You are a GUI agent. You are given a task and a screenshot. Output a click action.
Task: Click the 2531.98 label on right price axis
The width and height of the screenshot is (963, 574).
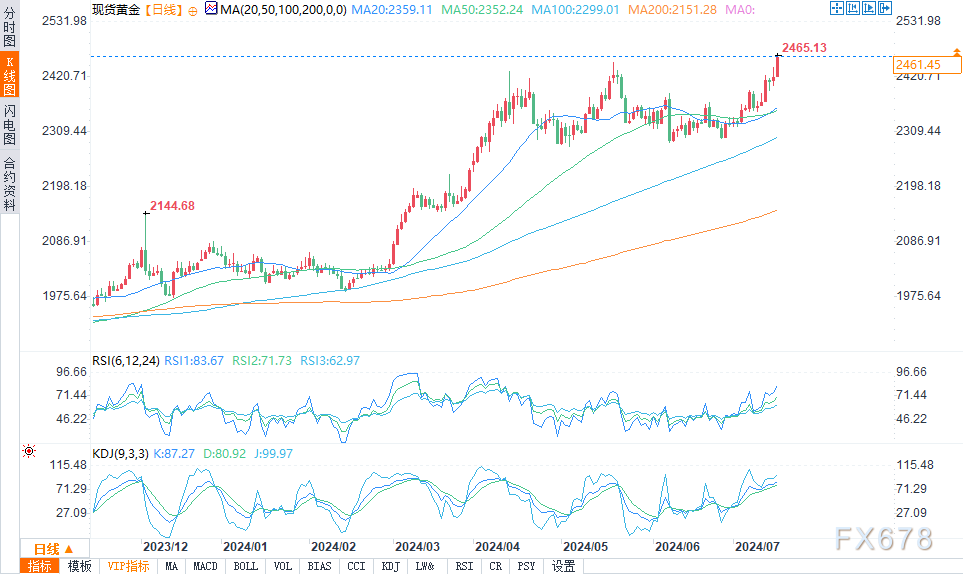(918, 21)
